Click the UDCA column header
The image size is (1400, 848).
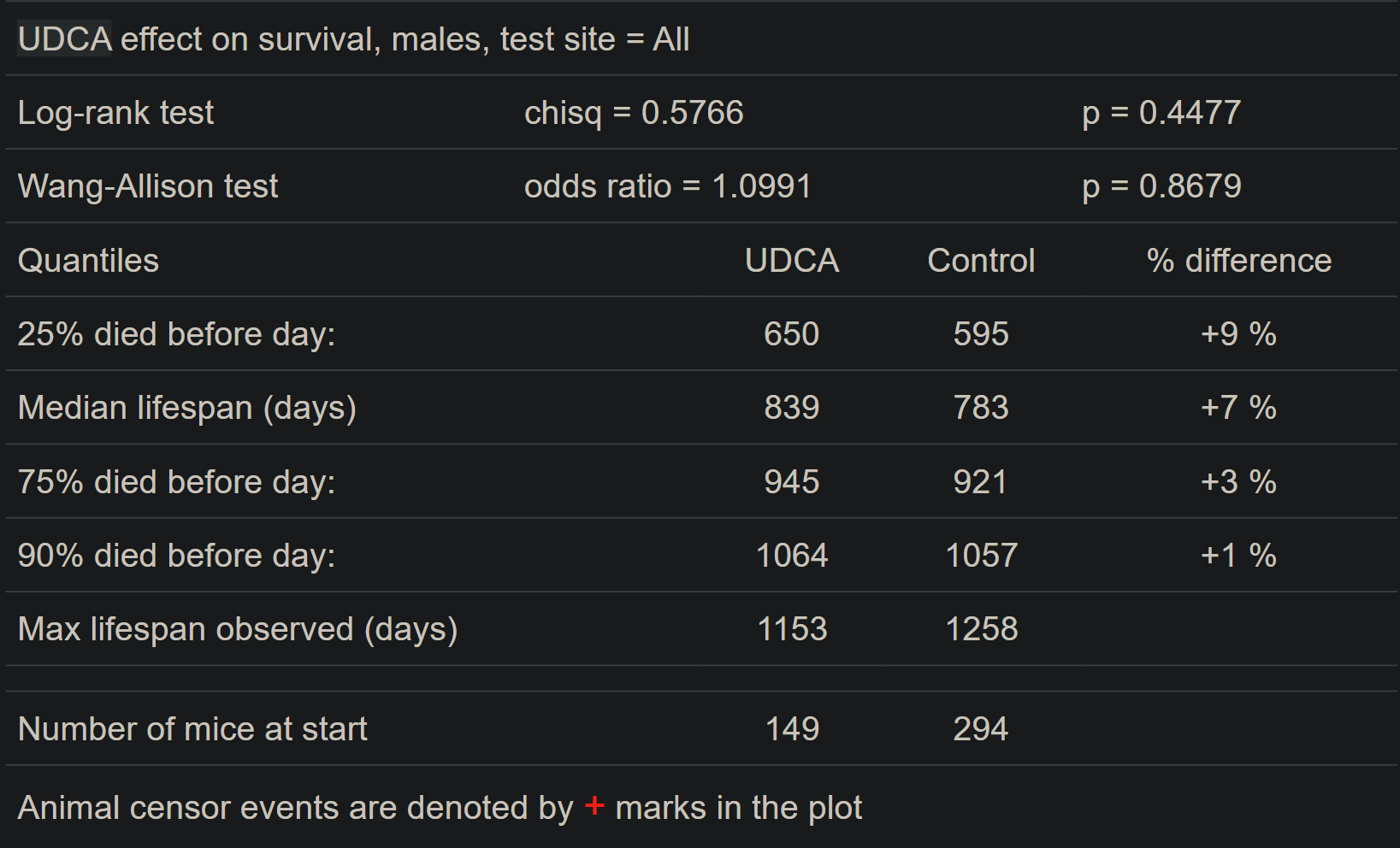(792, 261)
